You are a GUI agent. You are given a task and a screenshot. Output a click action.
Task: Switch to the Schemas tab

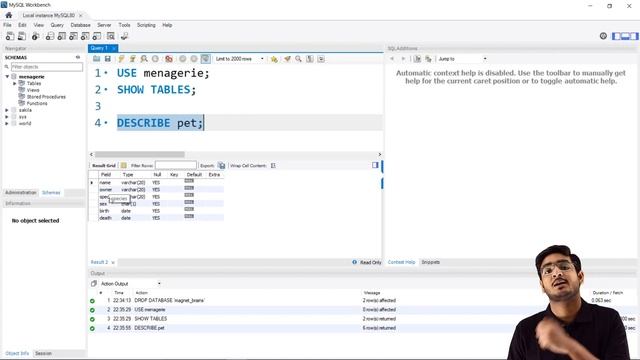[x=51, y=193]
